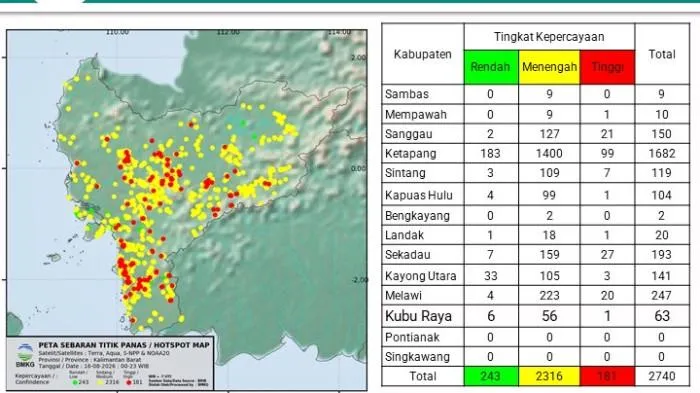
Task: Click the yellow Menengah header cell
Action: (549, 67)
